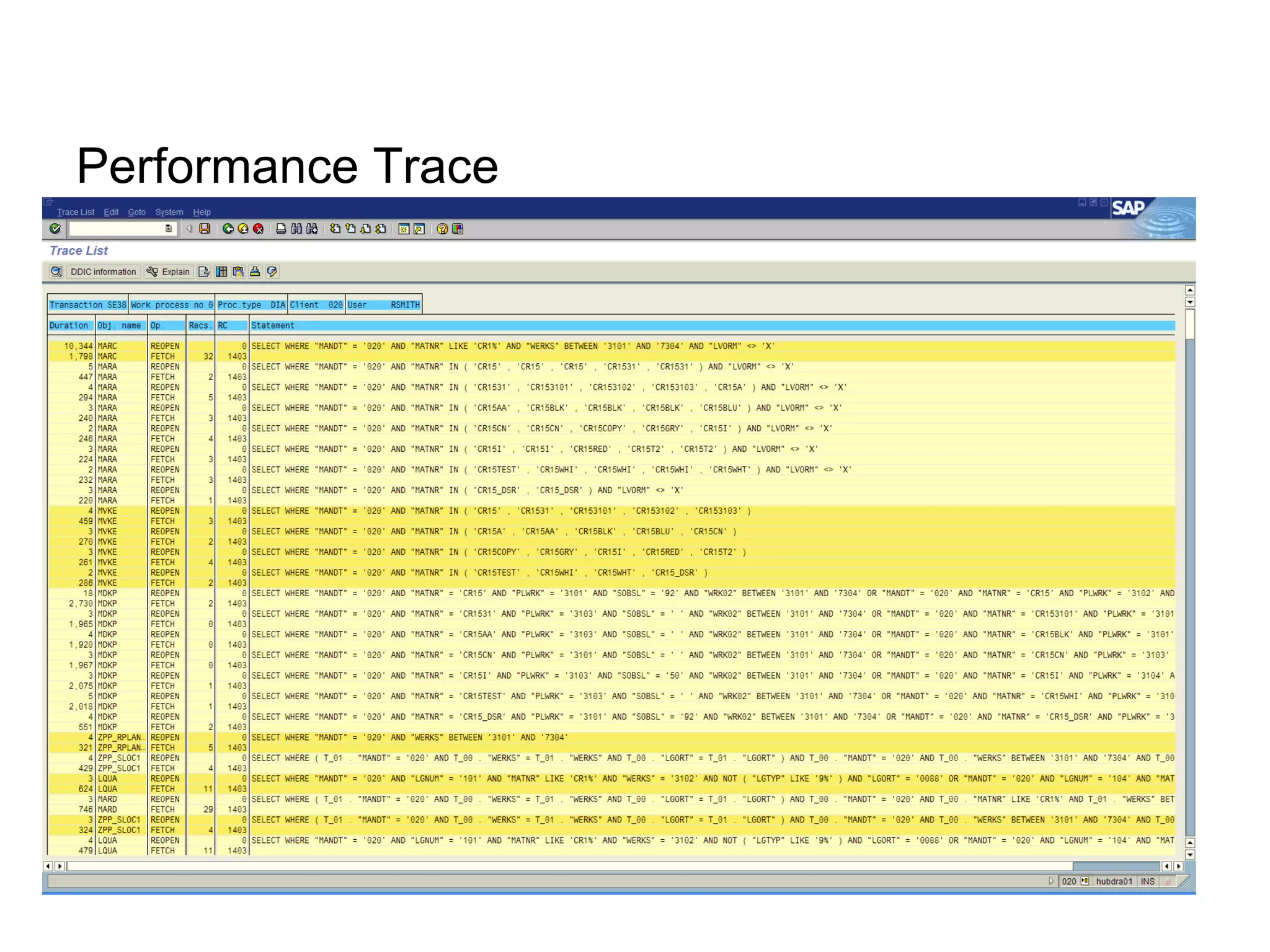Click the magnifier detail icon left of DDIC information
The width and height of the screenshot is (1270, 952).
click(x=56, y=271)
